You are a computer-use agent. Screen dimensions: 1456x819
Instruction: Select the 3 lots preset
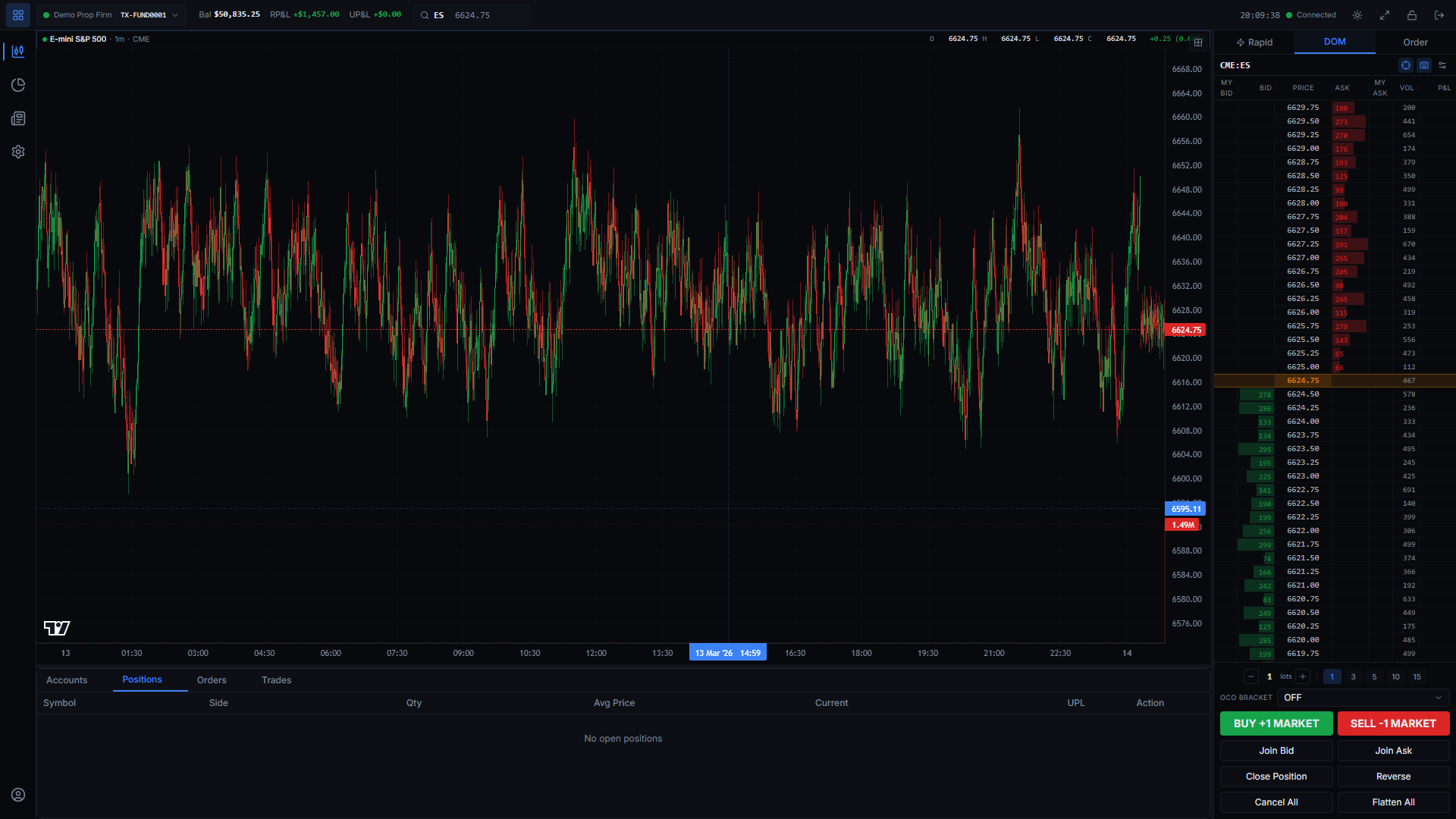pos(1353,676)
